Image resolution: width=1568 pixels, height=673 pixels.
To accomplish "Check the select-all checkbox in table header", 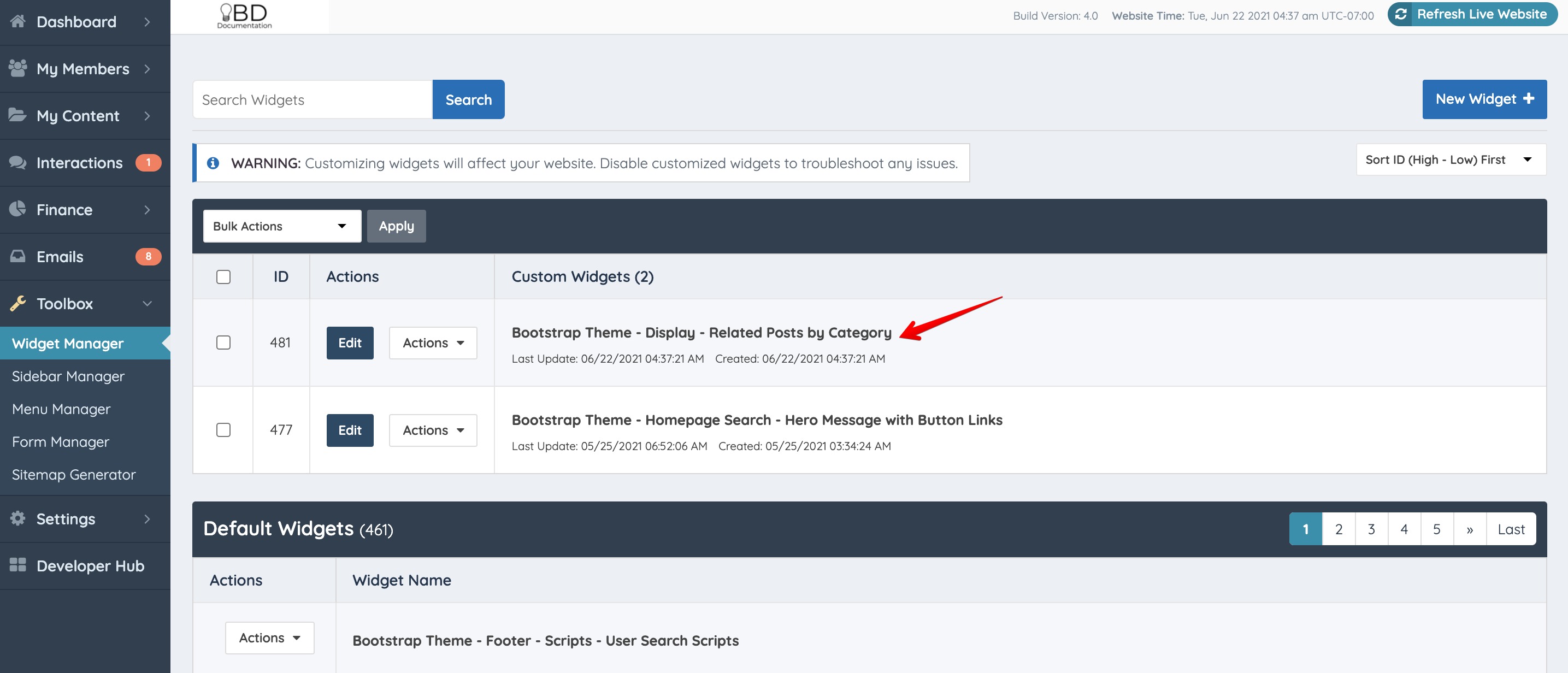I will click(223, 277).
